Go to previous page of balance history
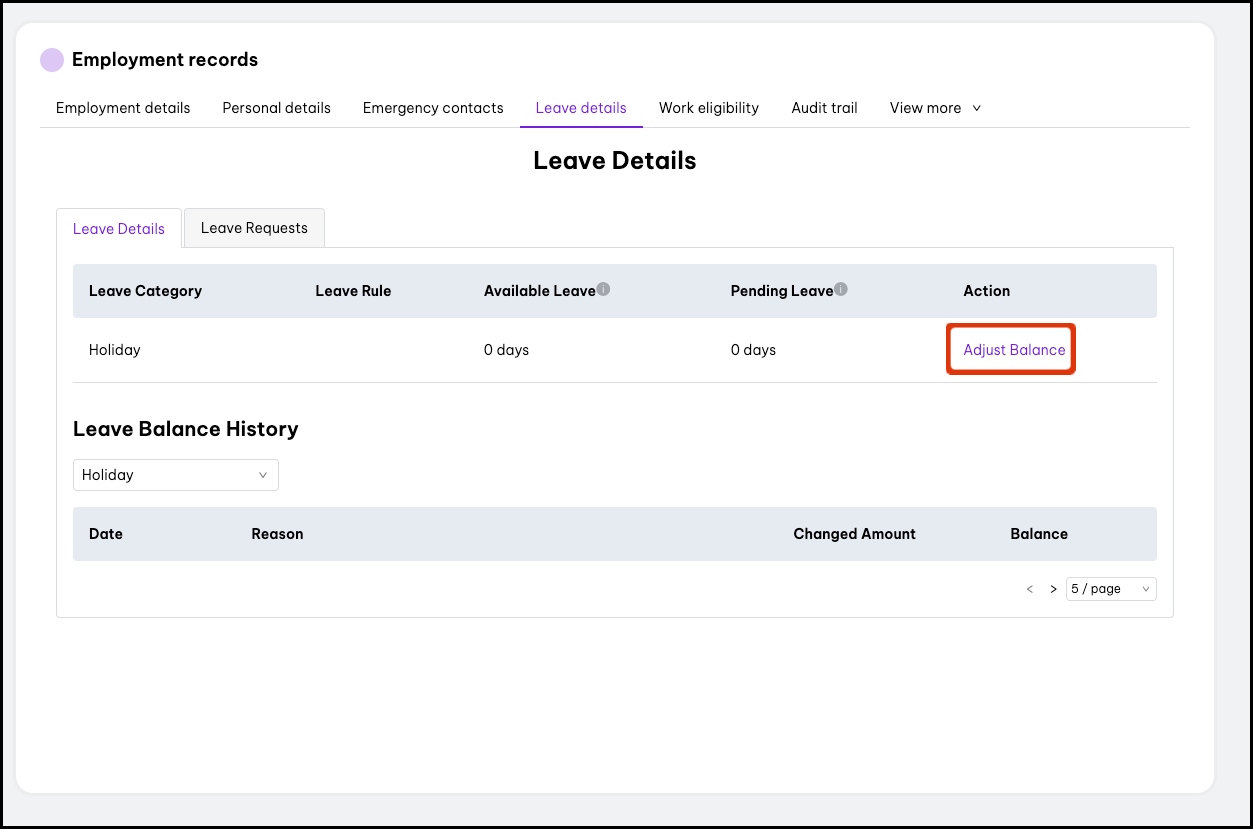 pyautogui.click(x=1030, y=589)
